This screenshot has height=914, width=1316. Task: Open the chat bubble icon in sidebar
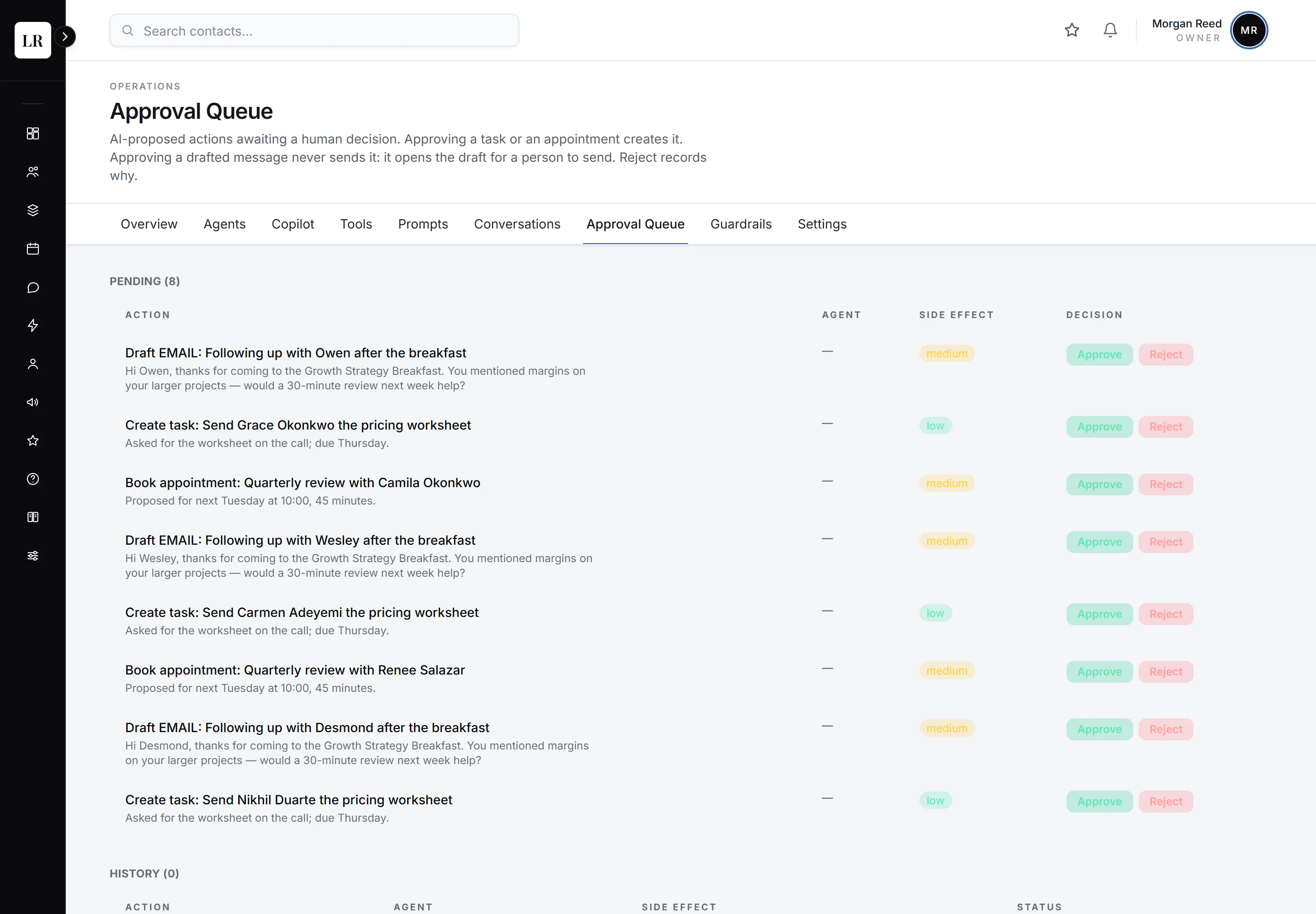pyautogui.click(x=32, y=287)
